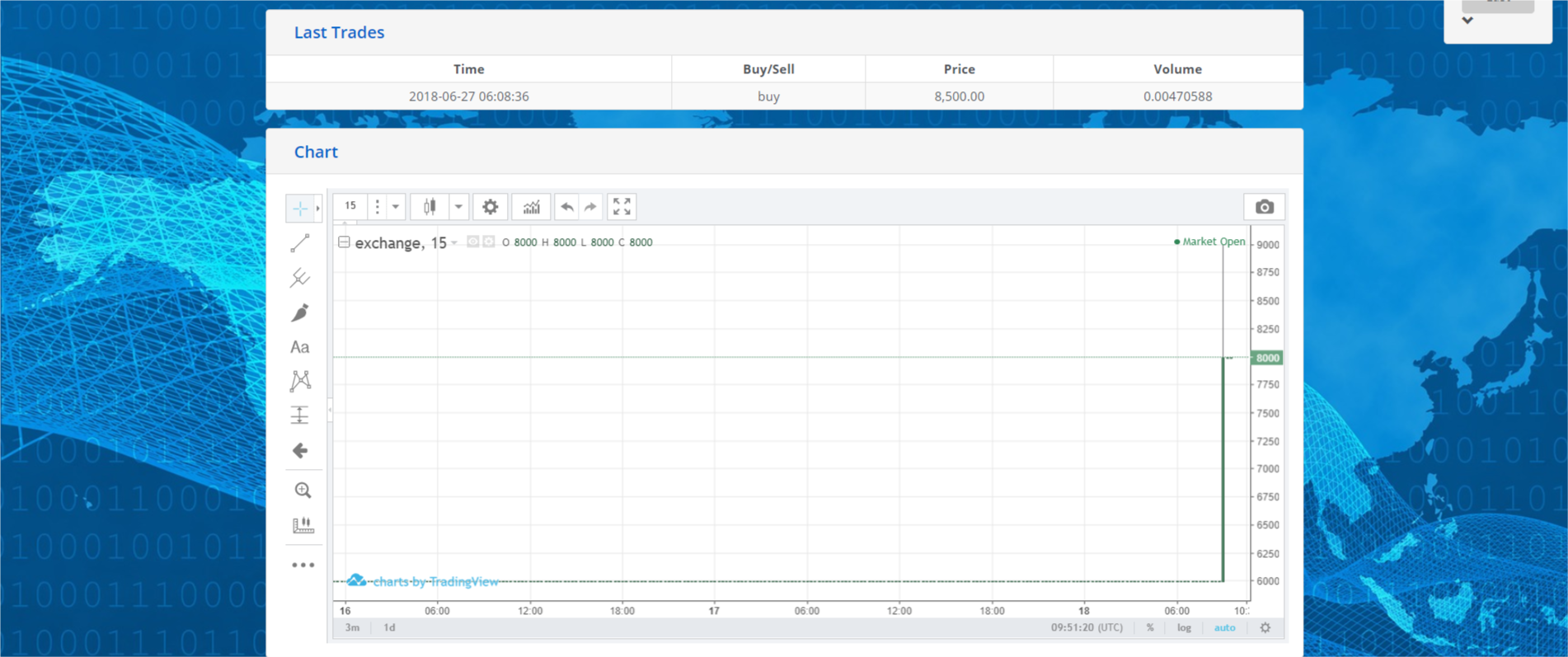Select the brush drawing tool
The image size is (1568, 657).
pyautogui.click(x=300, y=312)
